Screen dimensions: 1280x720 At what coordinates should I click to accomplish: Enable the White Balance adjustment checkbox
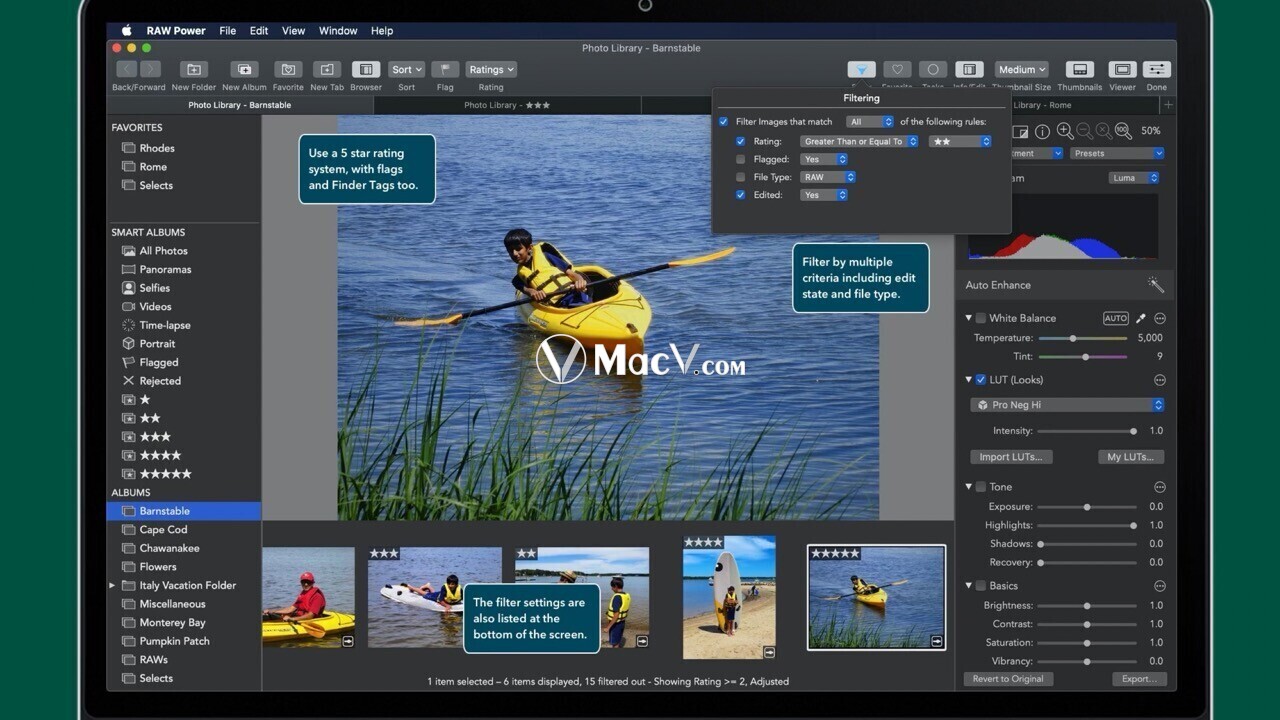point(981,318)
